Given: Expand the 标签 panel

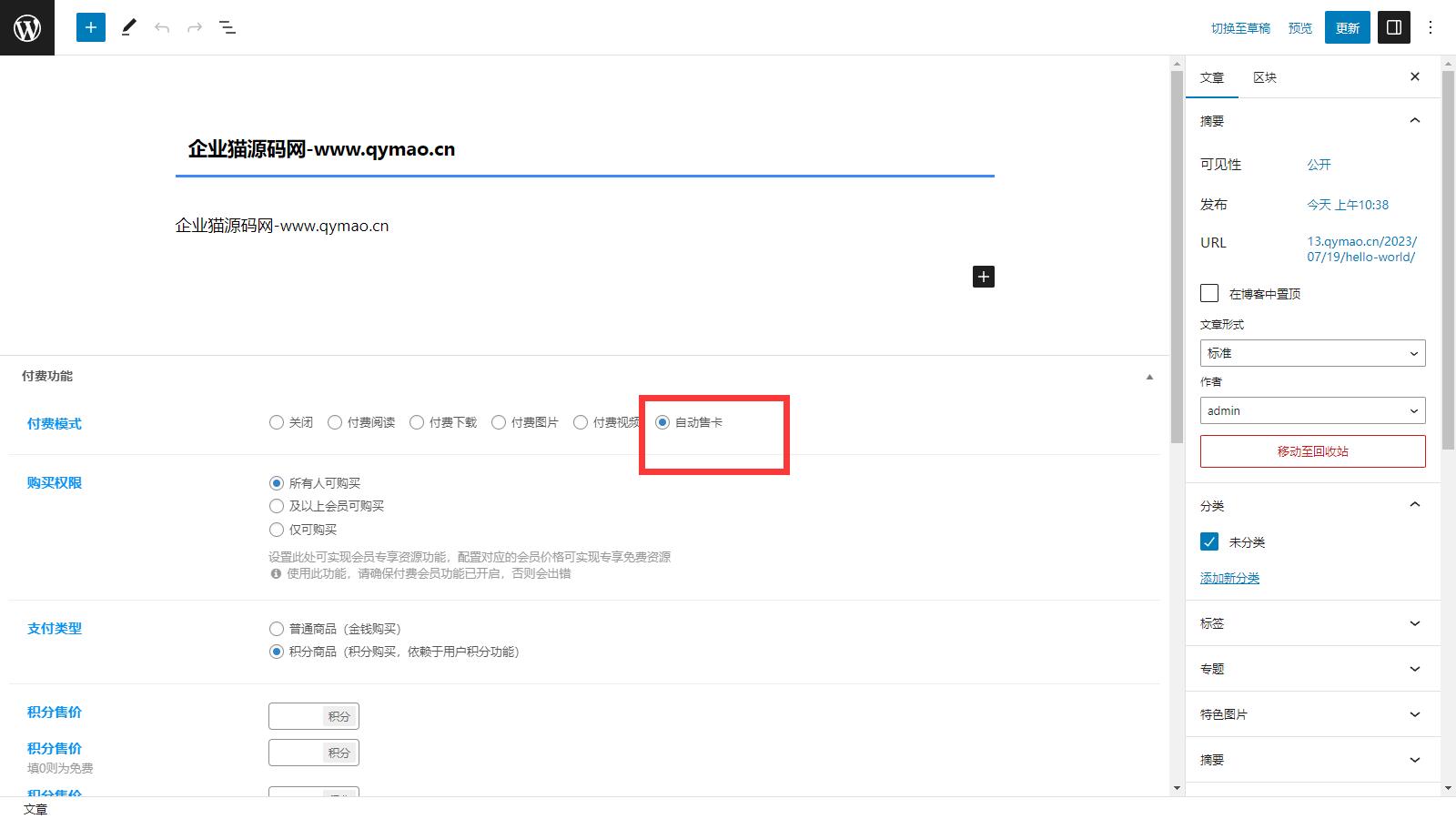Looking at the screenshot, I should pyautogui.click(x=1312, y=623).
